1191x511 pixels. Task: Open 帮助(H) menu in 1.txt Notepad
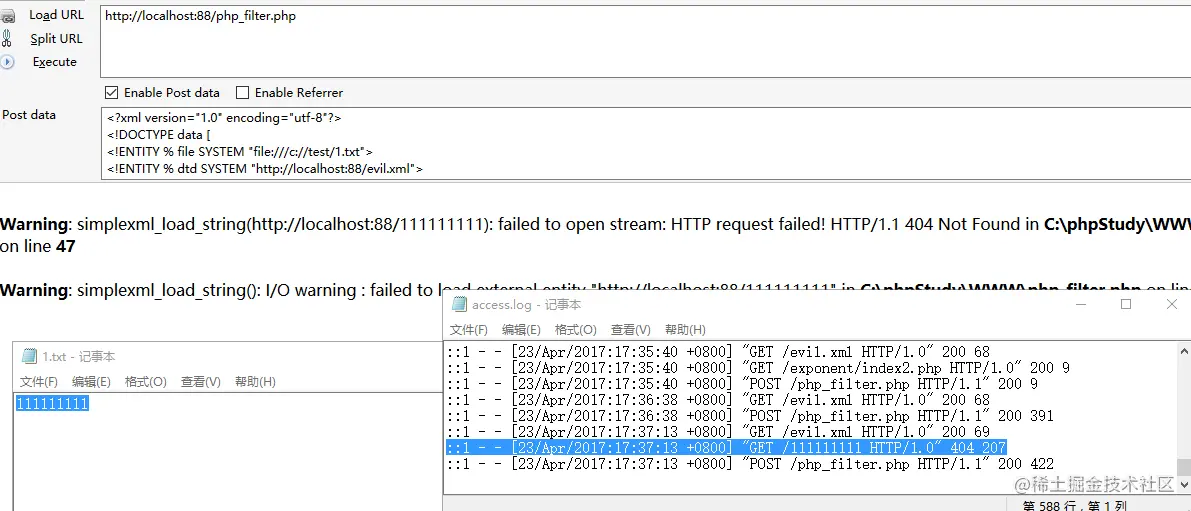point(255,381)
